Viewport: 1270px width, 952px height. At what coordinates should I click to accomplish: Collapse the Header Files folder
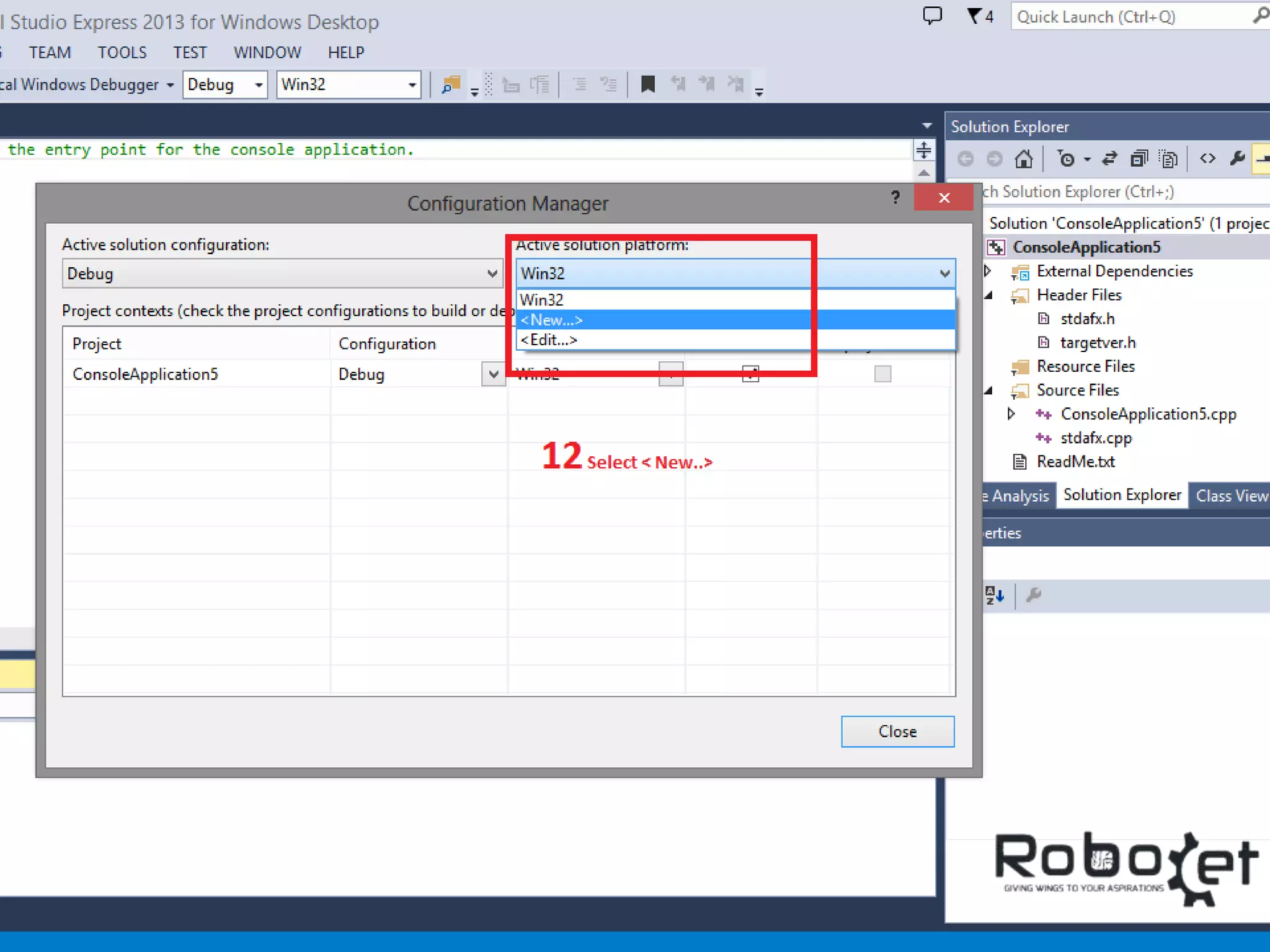[x=989, y=295]
